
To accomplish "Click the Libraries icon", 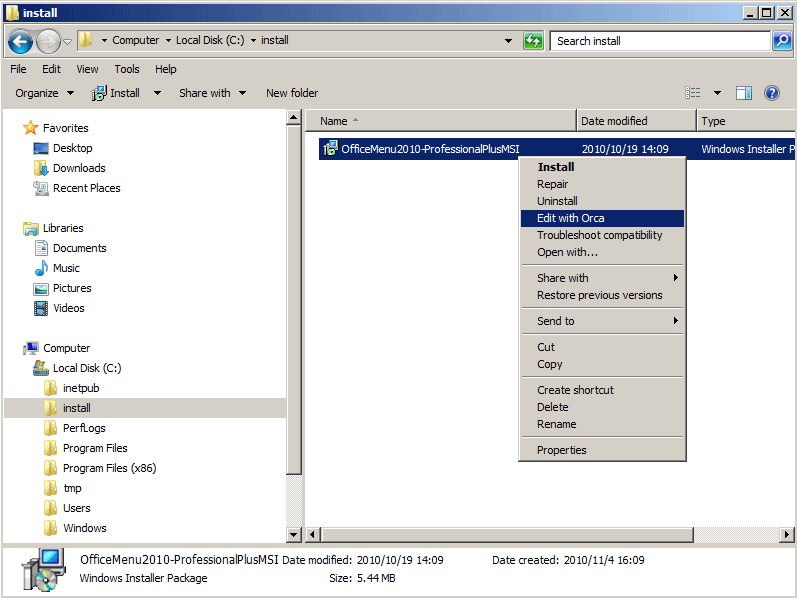I will 30,228.
